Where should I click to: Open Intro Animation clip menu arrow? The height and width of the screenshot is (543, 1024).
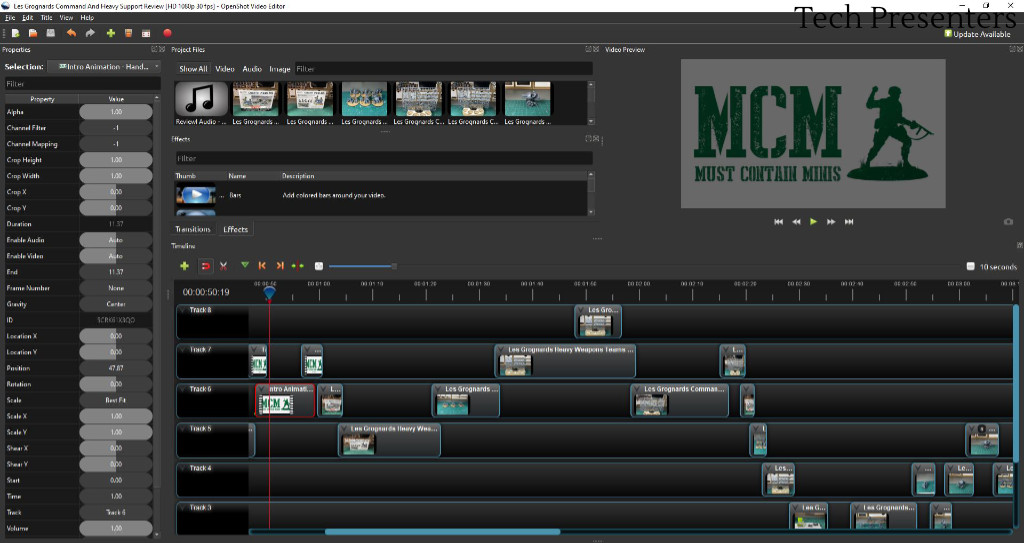pos(262,389)
